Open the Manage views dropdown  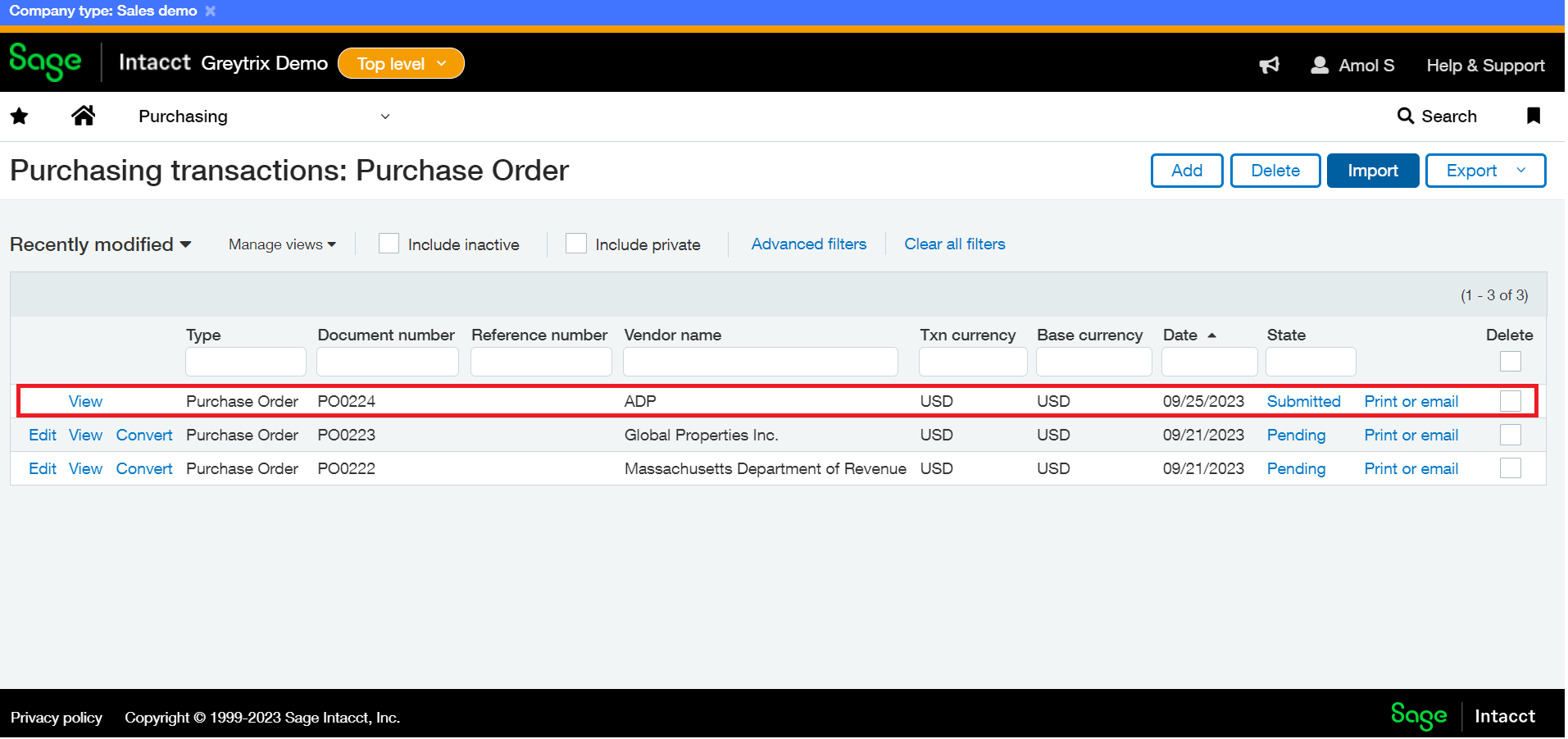coord(282,244)
